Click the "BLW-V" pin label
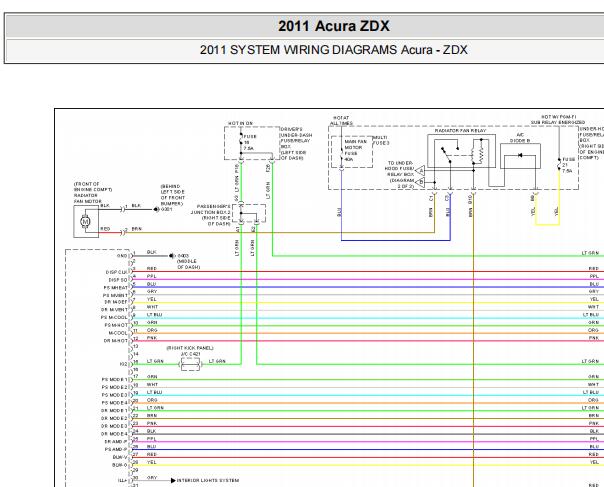604x487 pixels. point(120,457)
